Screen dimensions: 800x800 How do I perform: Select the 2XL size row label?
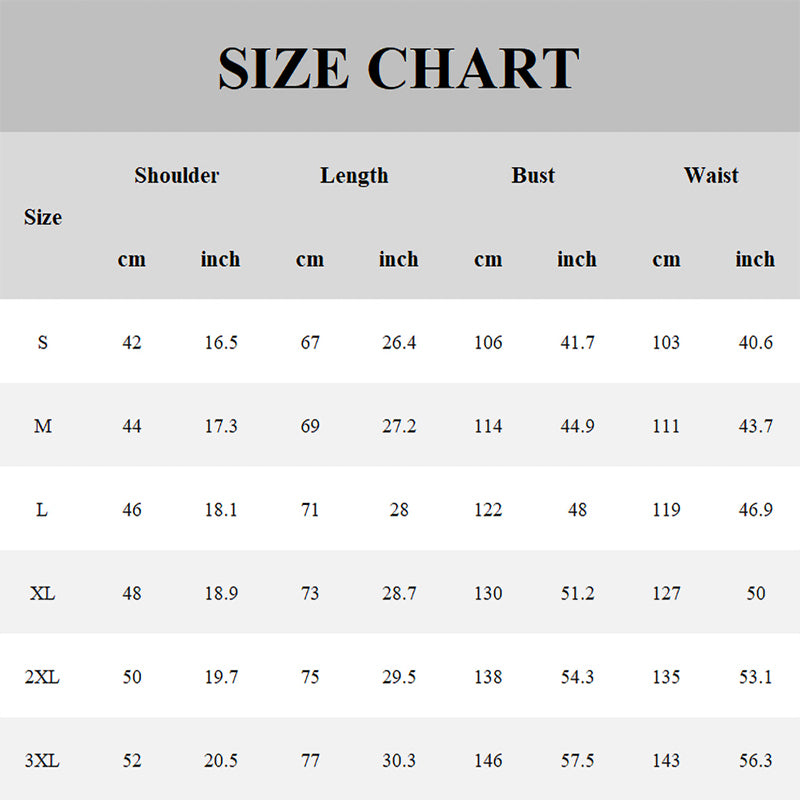click(x=43, y=677)
